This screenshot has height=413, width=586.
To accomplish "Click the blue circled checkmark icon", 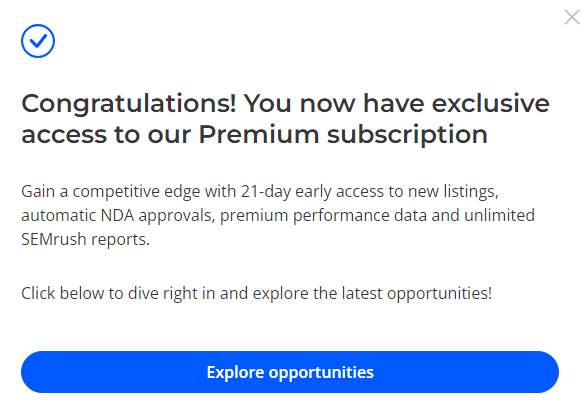I will pyautogui.click(x=38, y=41).
